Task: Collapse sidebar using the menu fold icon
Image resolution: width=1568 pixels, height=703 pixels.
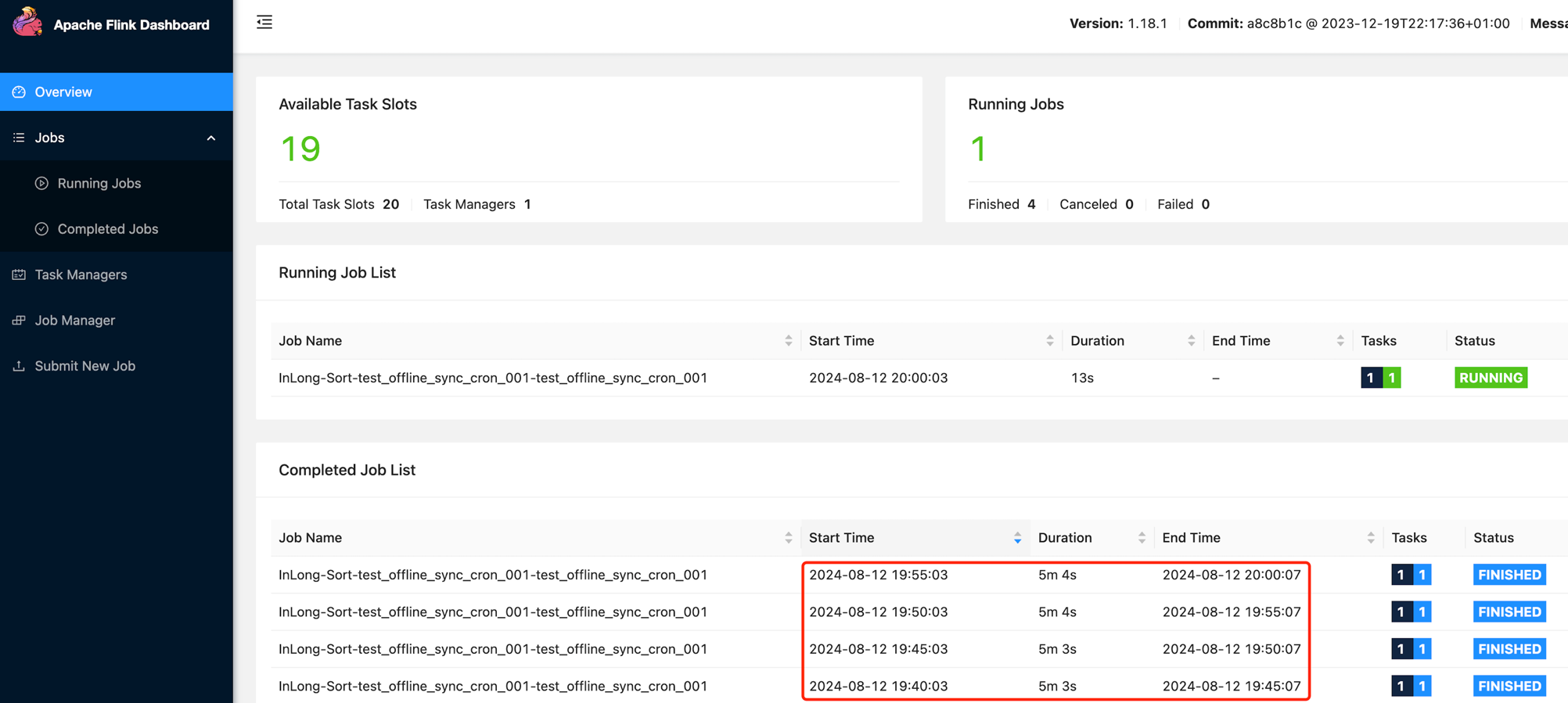Action: 264,22
